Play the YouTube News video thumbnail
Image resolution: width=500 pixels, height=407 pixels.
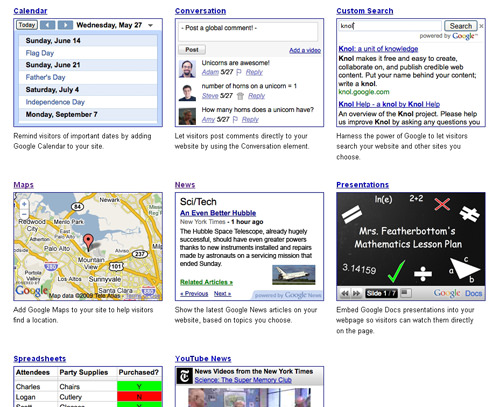pyautogui.click(x=249, y=397)
